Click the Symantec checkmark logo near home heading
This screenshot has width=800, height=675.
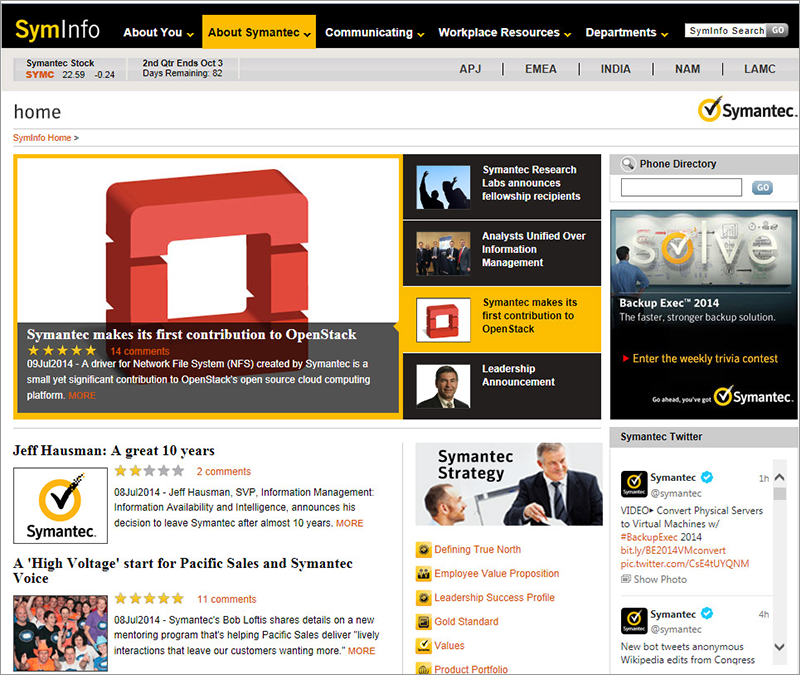[747, 109]
